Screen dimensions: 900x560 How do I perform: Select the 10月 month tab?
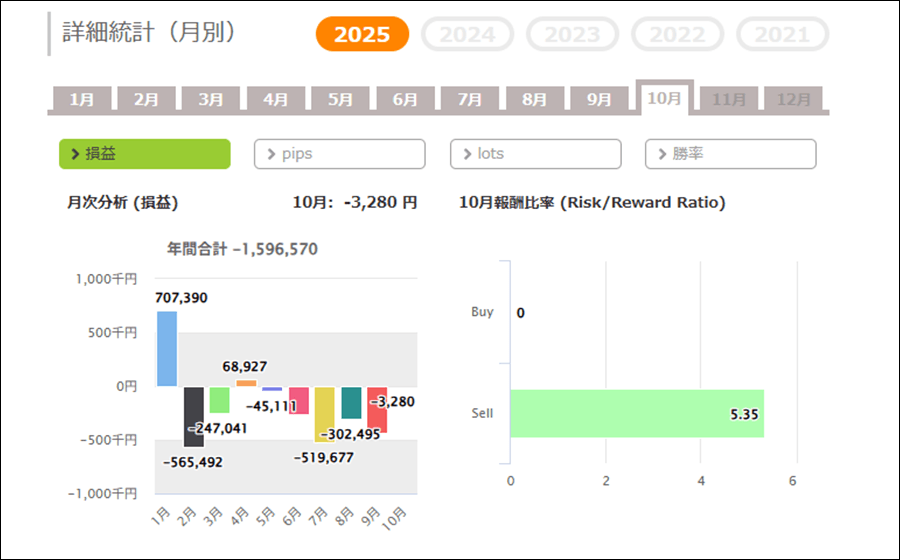coord(664,99)
